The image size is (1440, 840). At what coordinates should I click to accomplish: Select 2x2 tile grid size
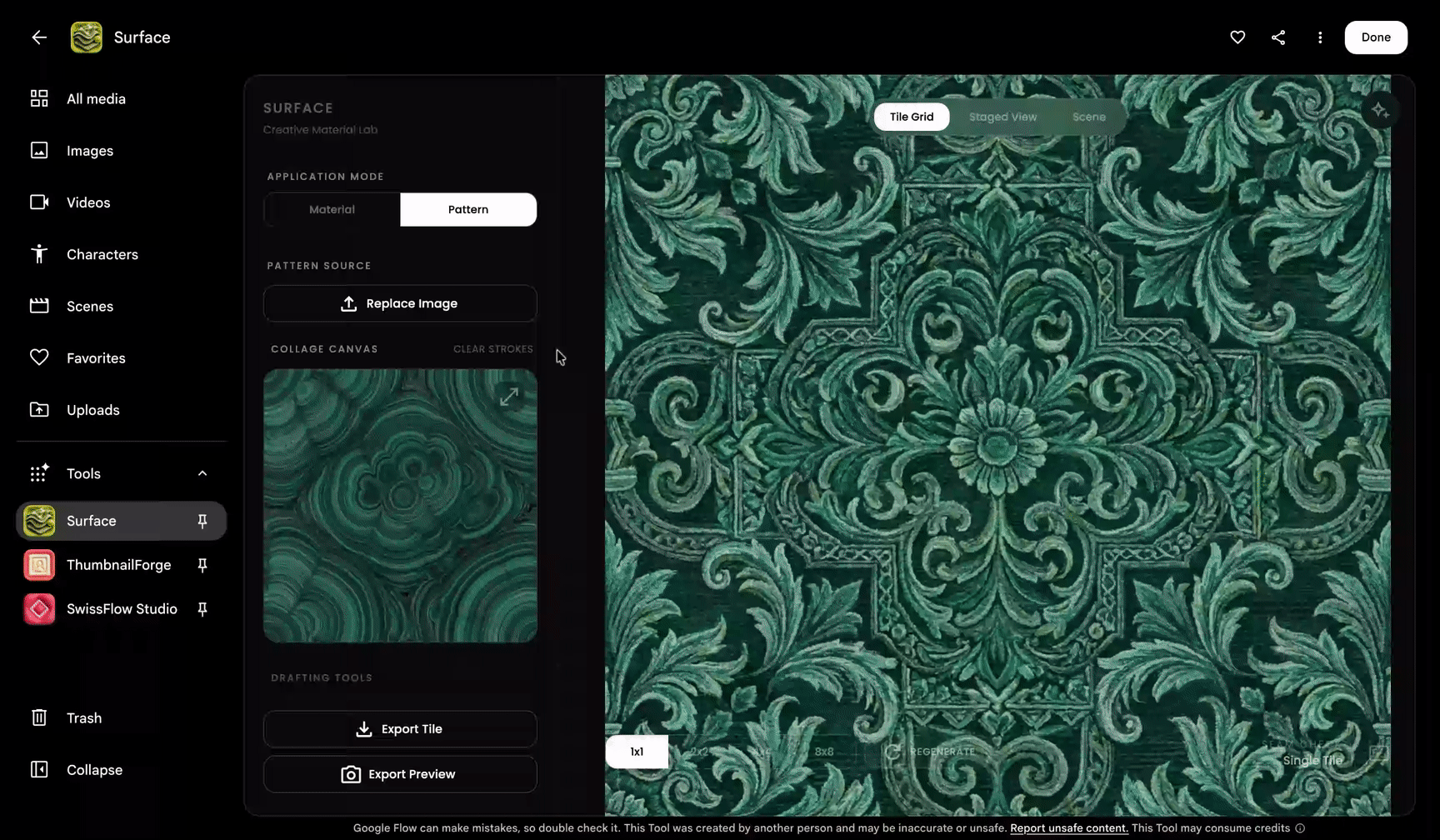tap(700, 752)
